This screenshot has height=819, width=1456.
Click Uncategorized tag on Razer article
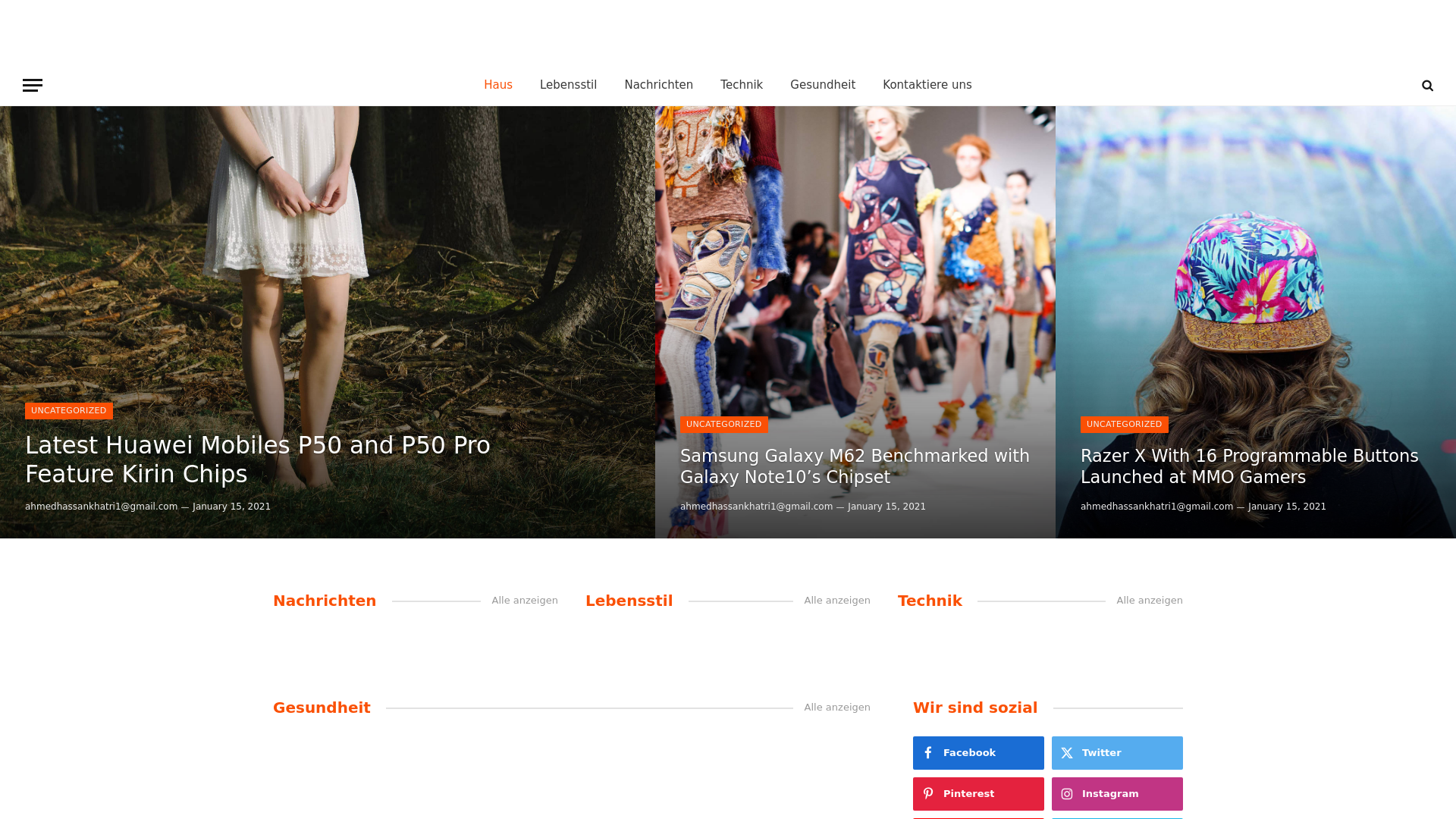click(x=1125, y=425)
